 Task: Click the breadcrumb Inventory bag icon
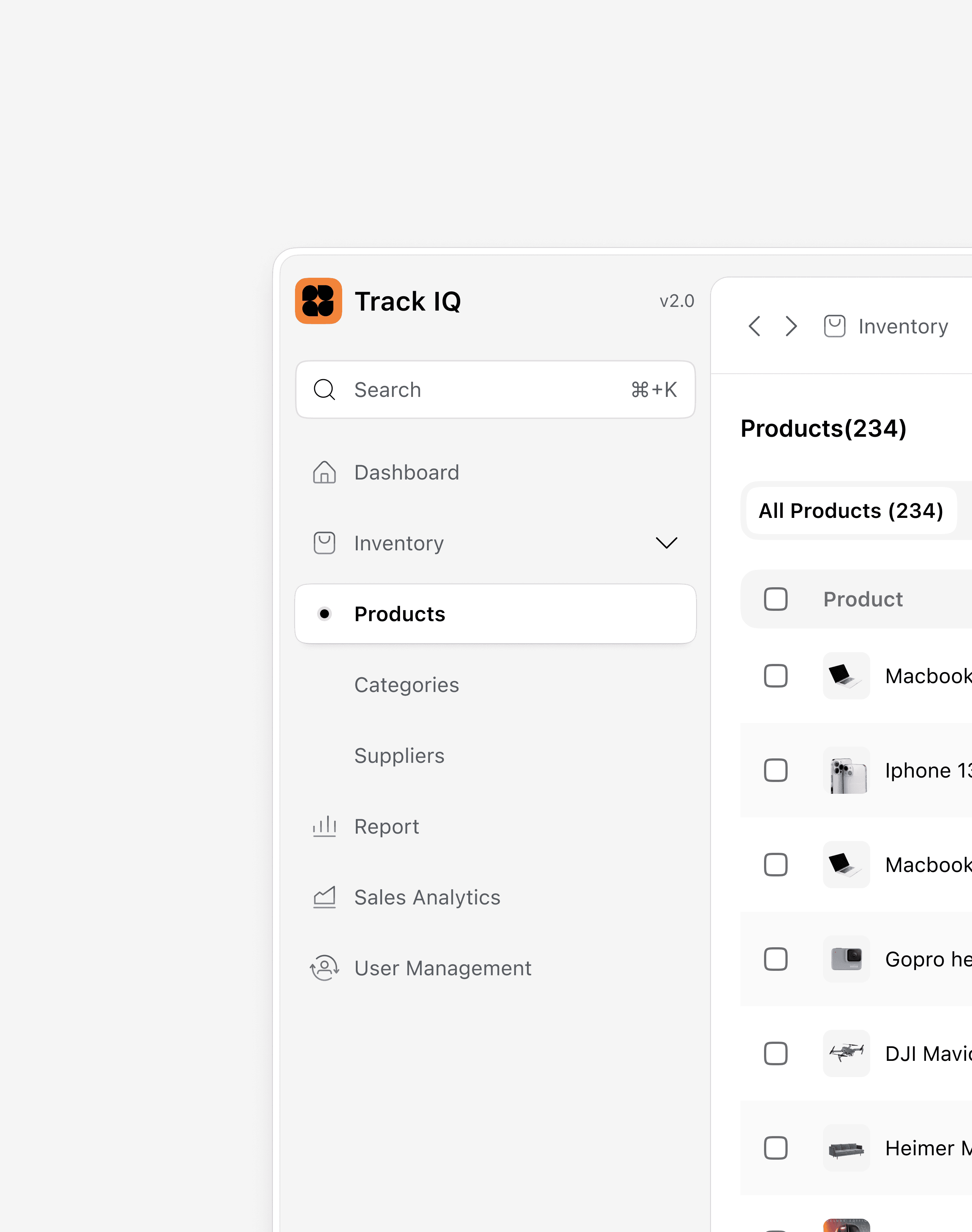point(834,326)
